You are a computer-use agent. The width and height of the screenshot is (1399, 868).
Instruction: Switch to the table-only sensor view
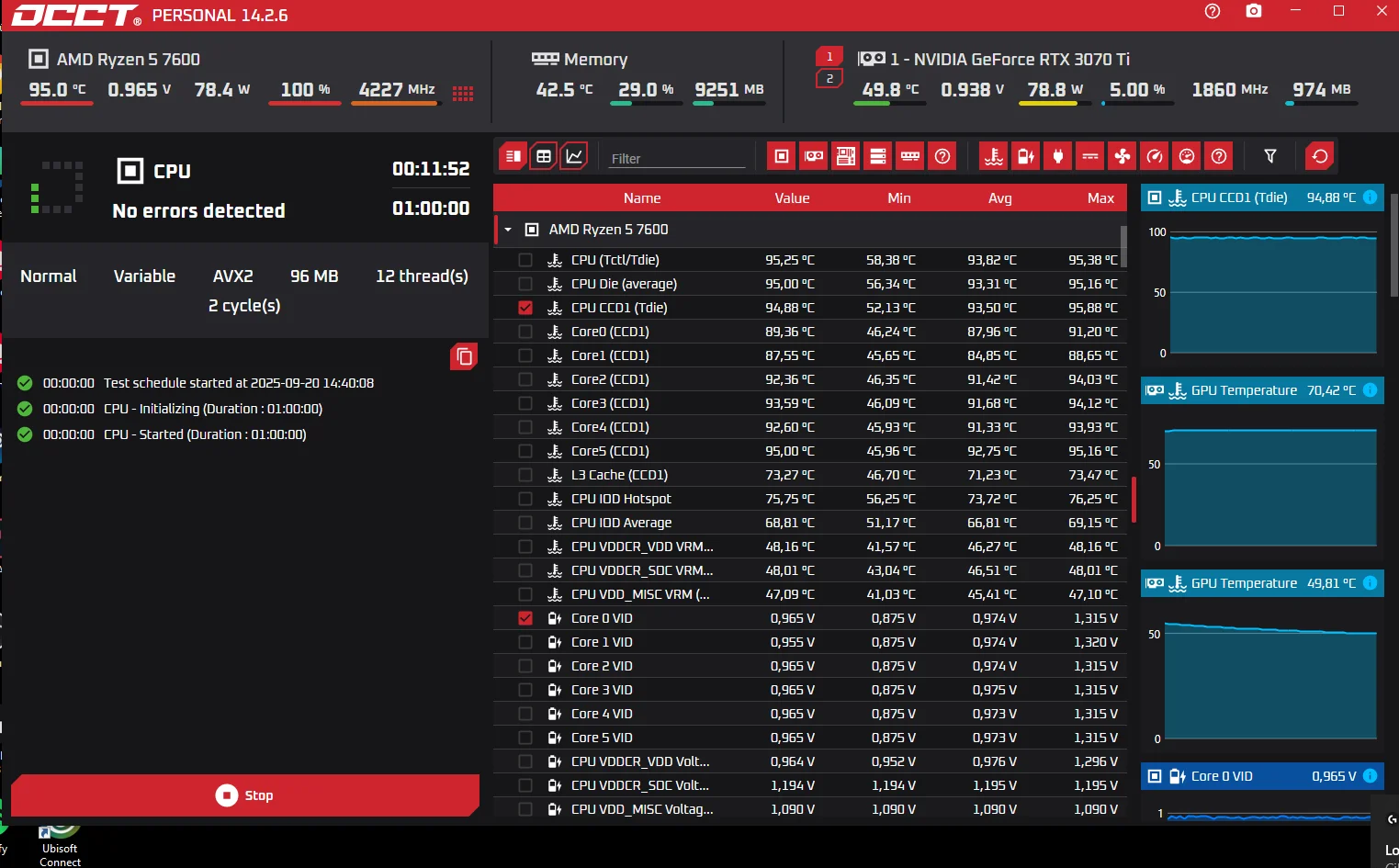(544, 156)
